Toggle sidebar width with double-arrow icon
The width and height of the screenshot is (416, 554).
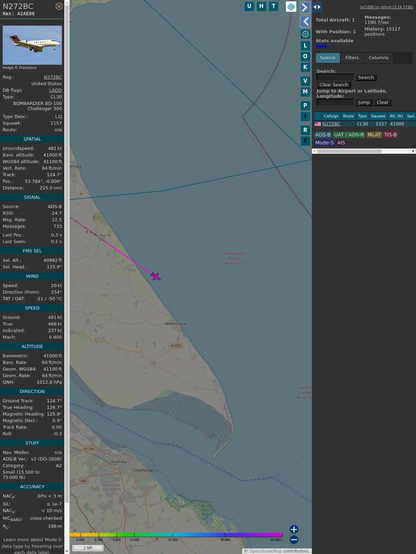coord(317,7)
